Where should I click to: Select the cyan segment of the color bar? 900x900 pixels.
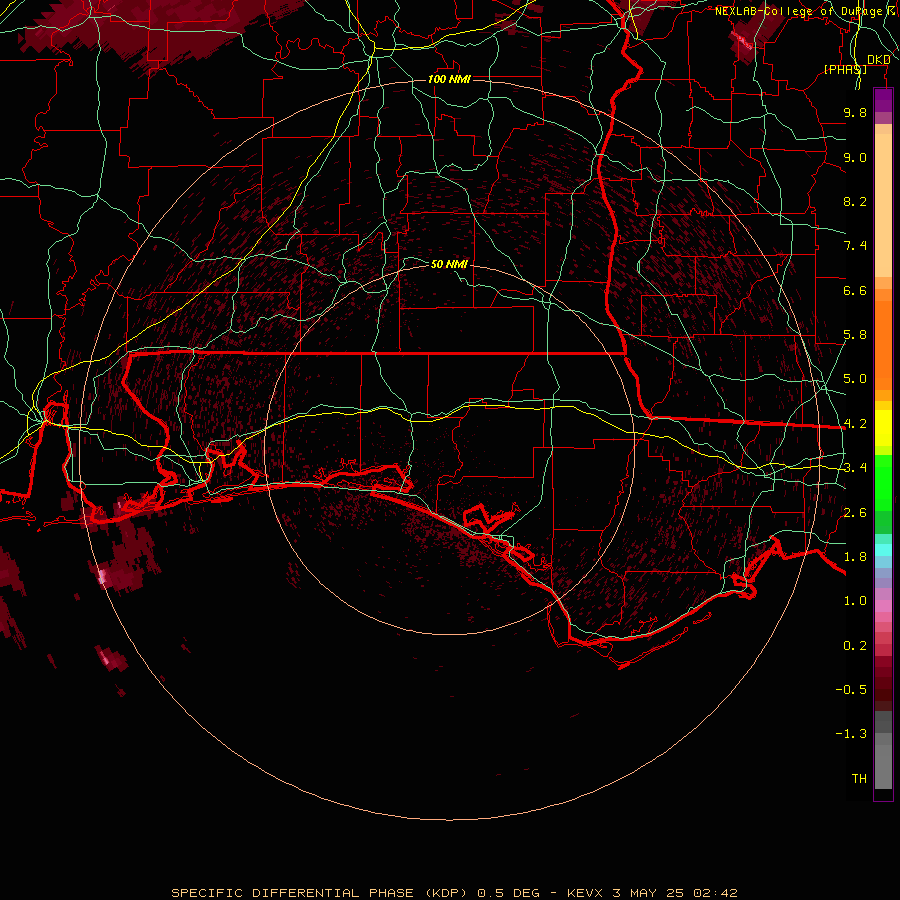(x=883, y=550)
